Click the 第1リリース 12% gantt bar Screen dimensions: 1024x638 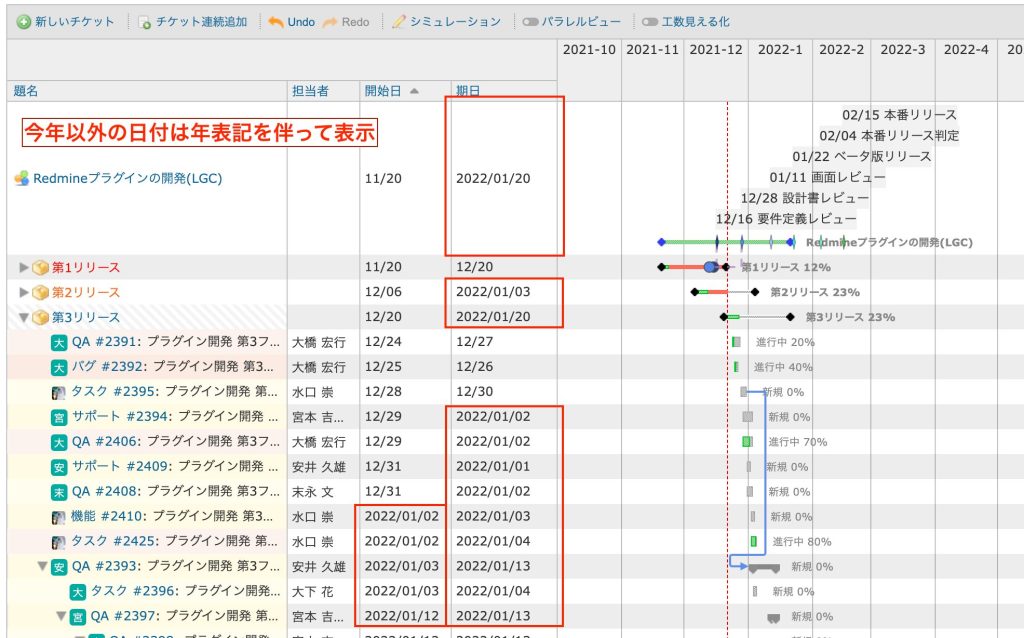694,267
